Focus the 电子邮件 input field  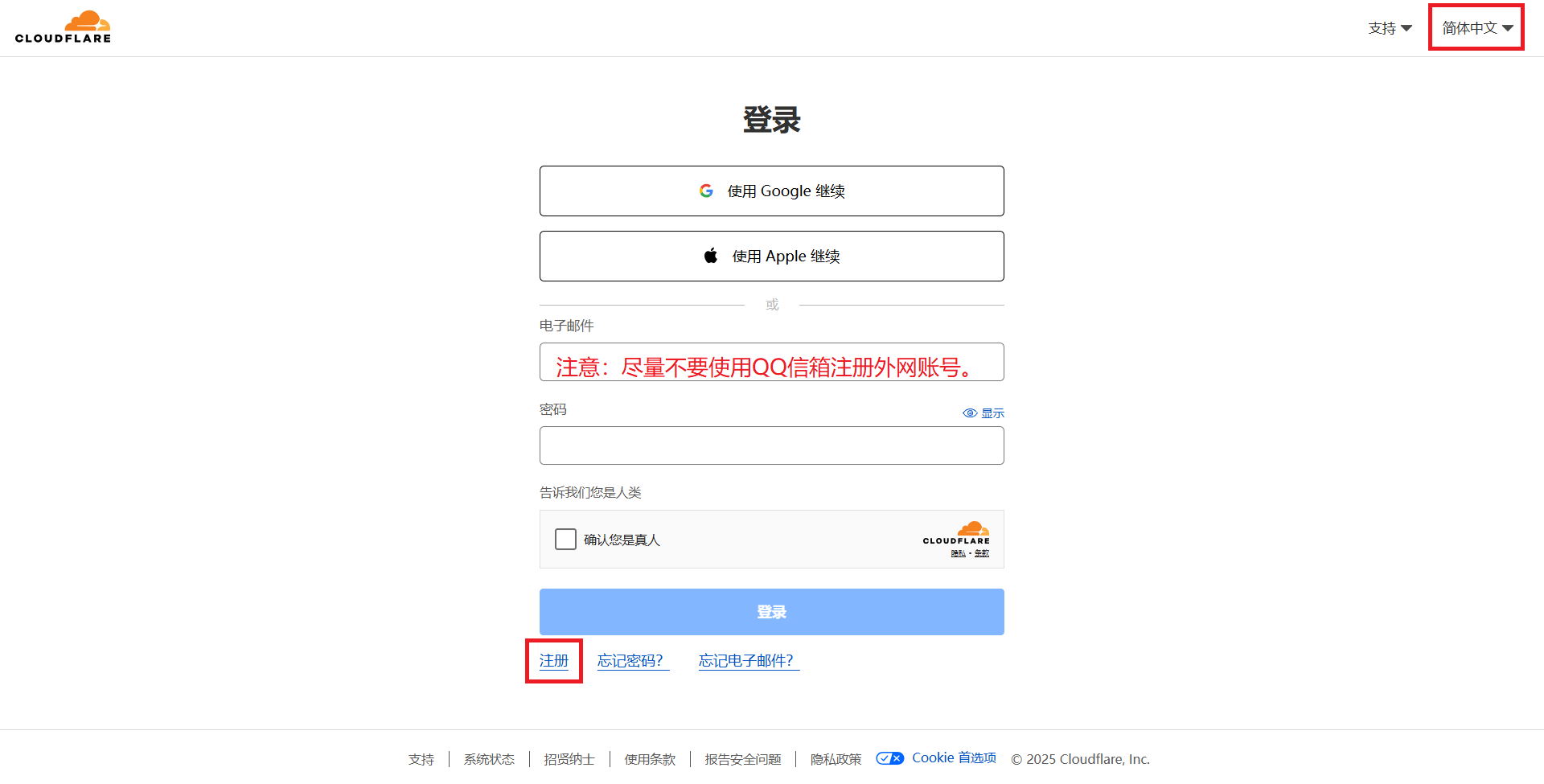[x=771, y=362]
